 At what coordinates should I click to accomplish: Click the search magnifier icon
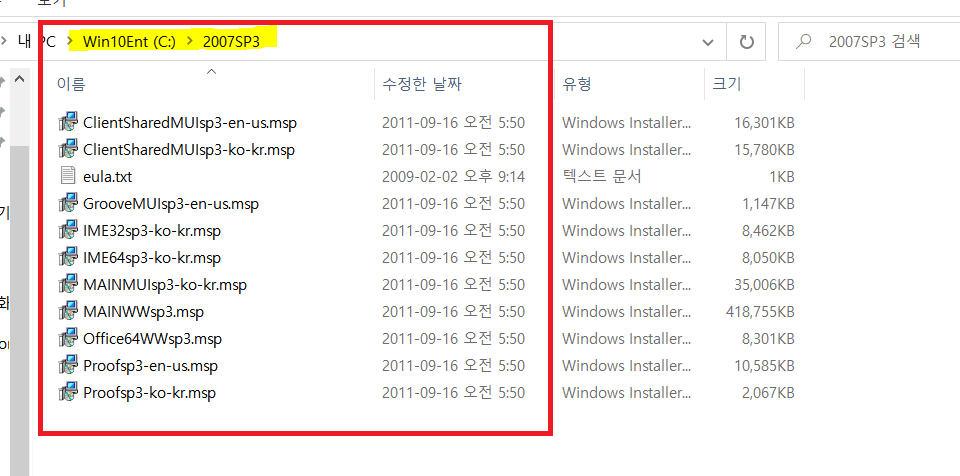click(x=803, y=42)
